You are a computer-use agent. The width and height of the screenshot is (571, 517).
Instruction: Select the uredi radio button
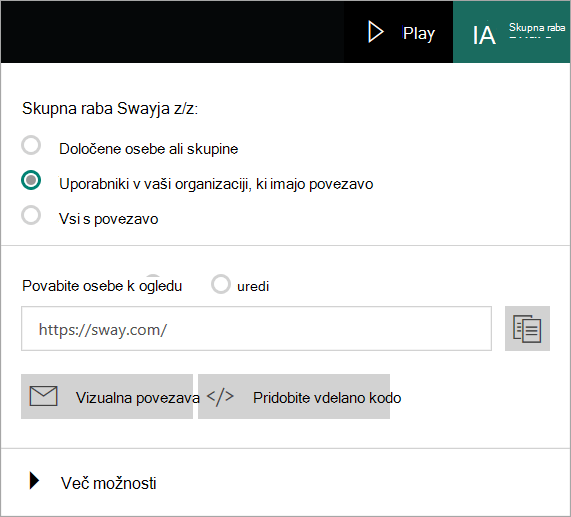(x=221, y=284)
